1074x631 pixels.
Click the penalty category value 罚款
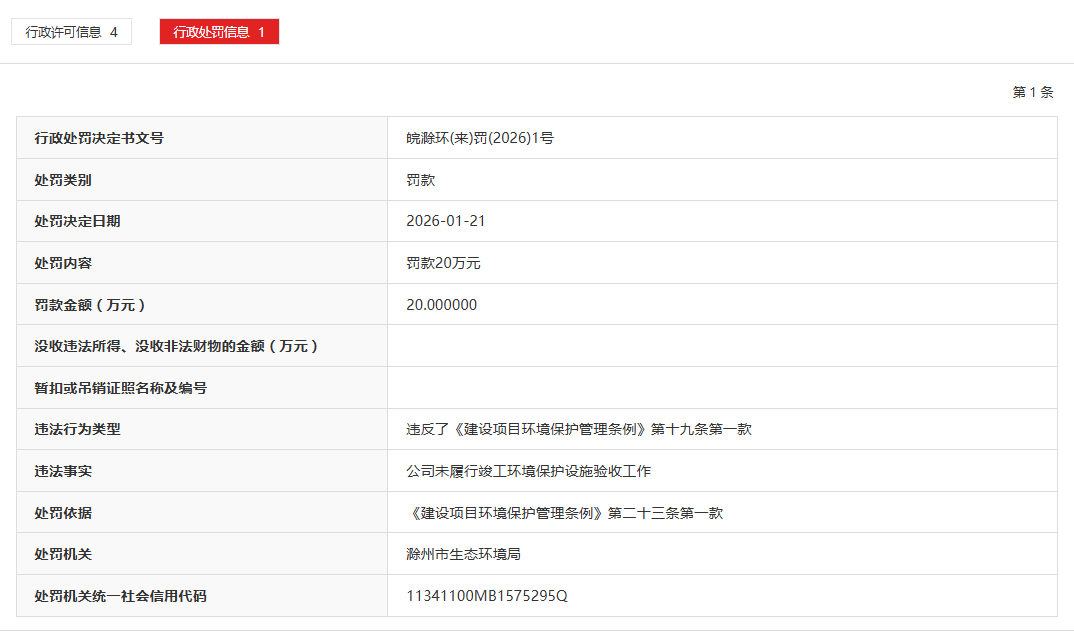coord(421,180)
